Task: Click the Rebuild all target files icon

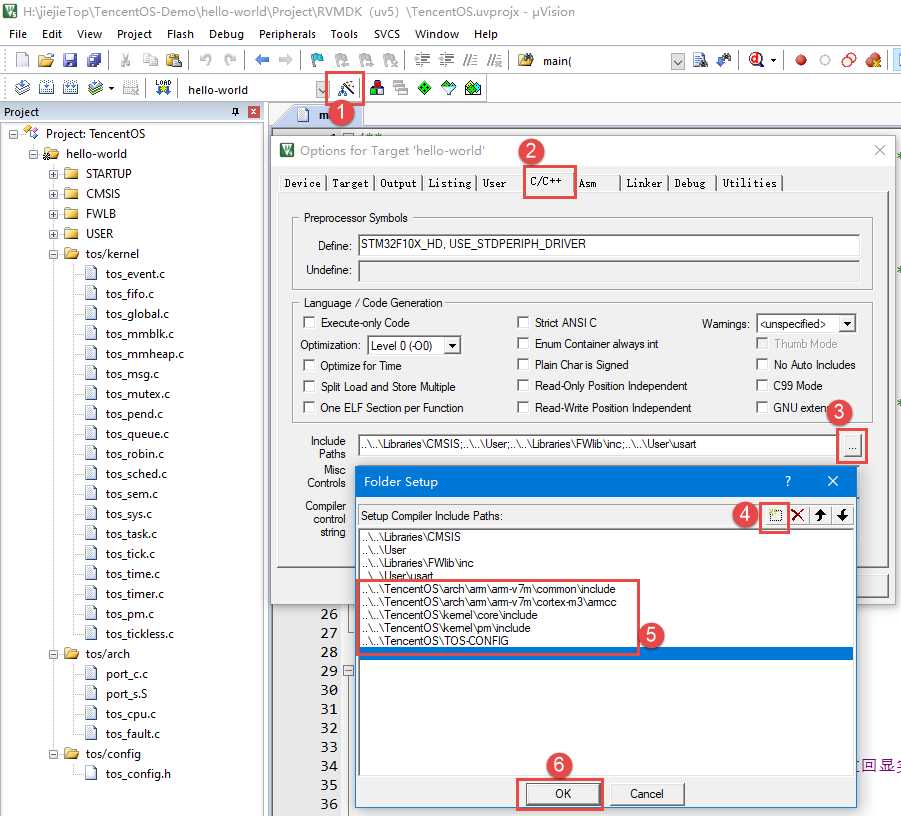Action: click(71, 88)
